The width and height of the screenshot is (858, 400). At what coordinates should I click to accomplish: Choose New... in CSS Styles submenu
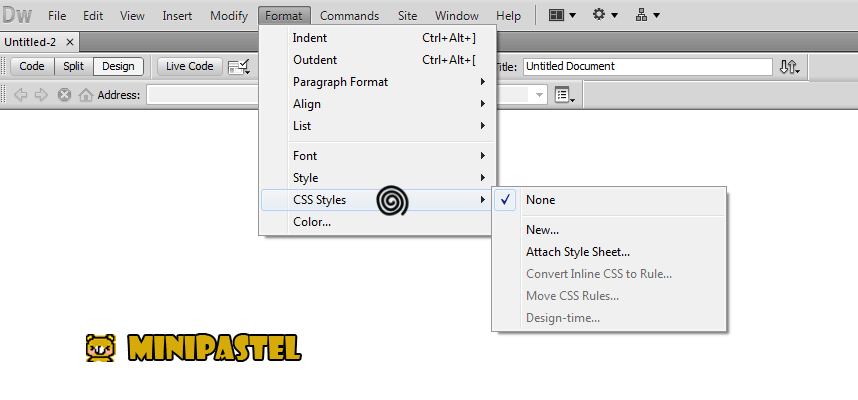click(609, 230)
